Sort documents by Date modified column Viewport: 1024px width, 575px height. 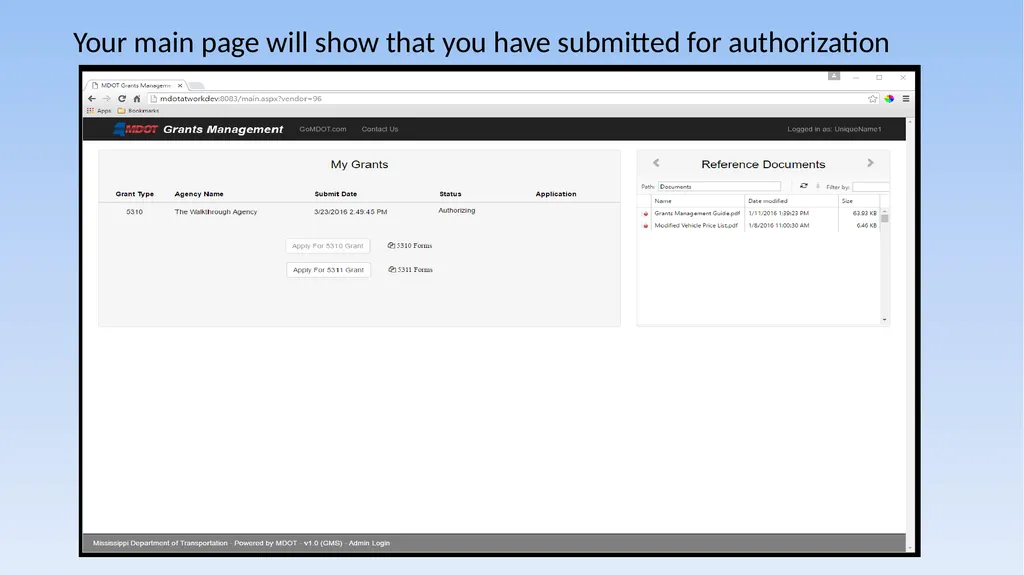[790, 201]
